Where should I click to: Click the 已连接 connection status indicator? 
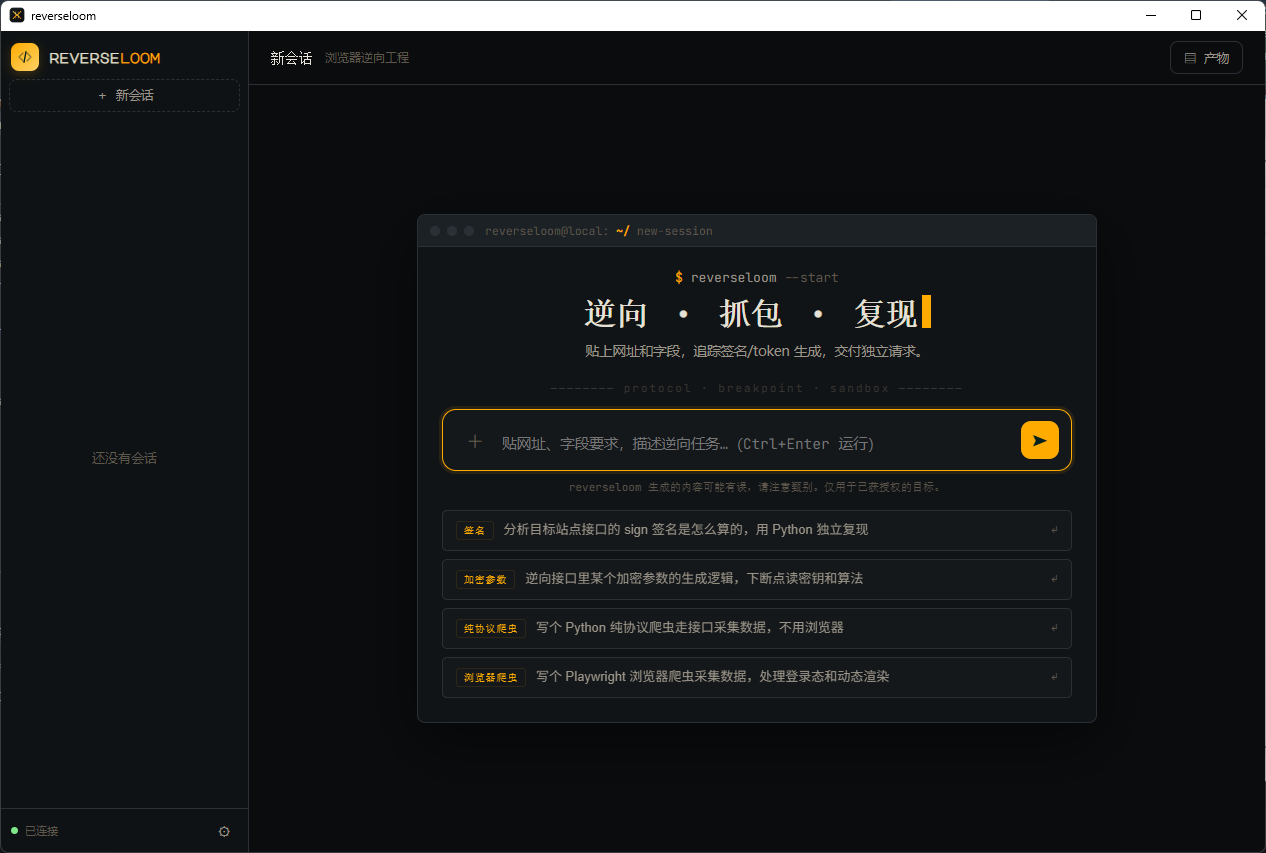(35, 831)
